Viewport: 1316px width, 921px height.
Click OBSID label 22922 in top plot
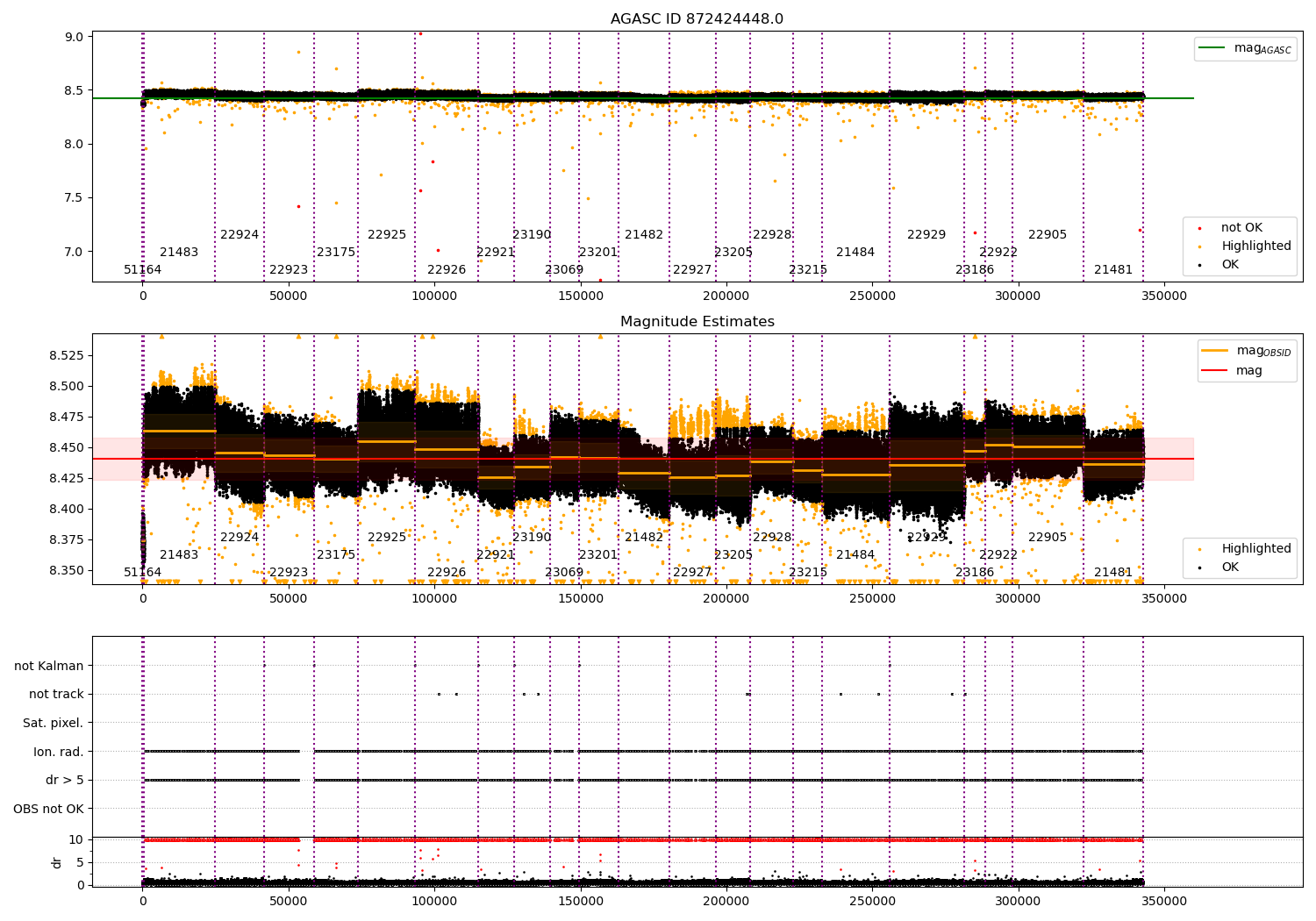tap(998, 253)
